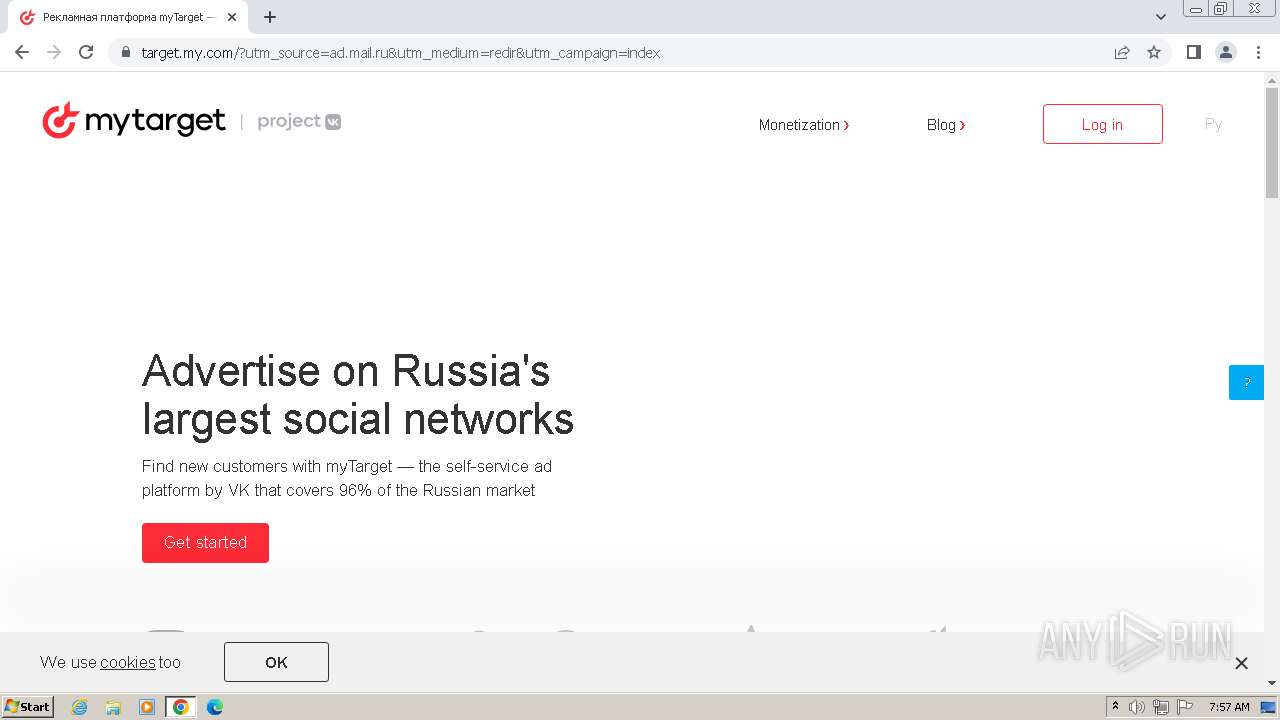
Task: Click the system clock 7:57 AM
Action: click(1229, 707)
